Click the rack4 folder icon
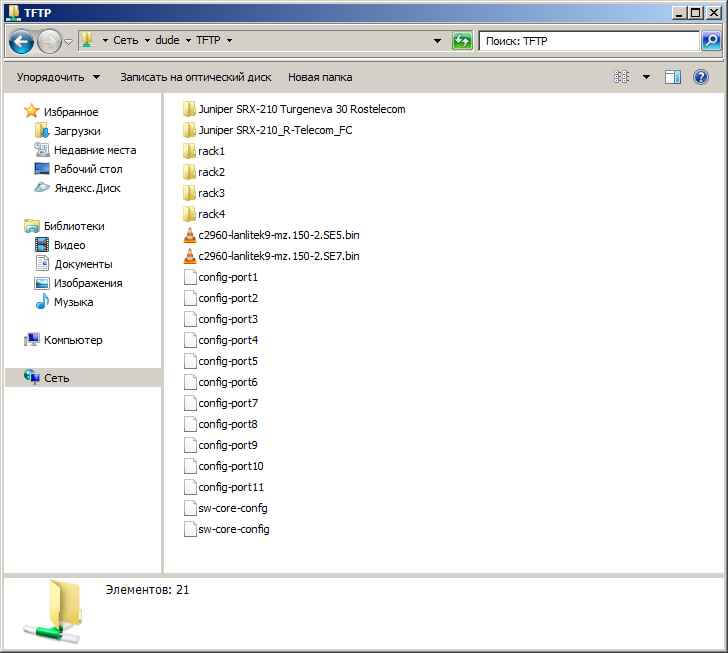Screen dimensions: 728x653 [189, 214]
